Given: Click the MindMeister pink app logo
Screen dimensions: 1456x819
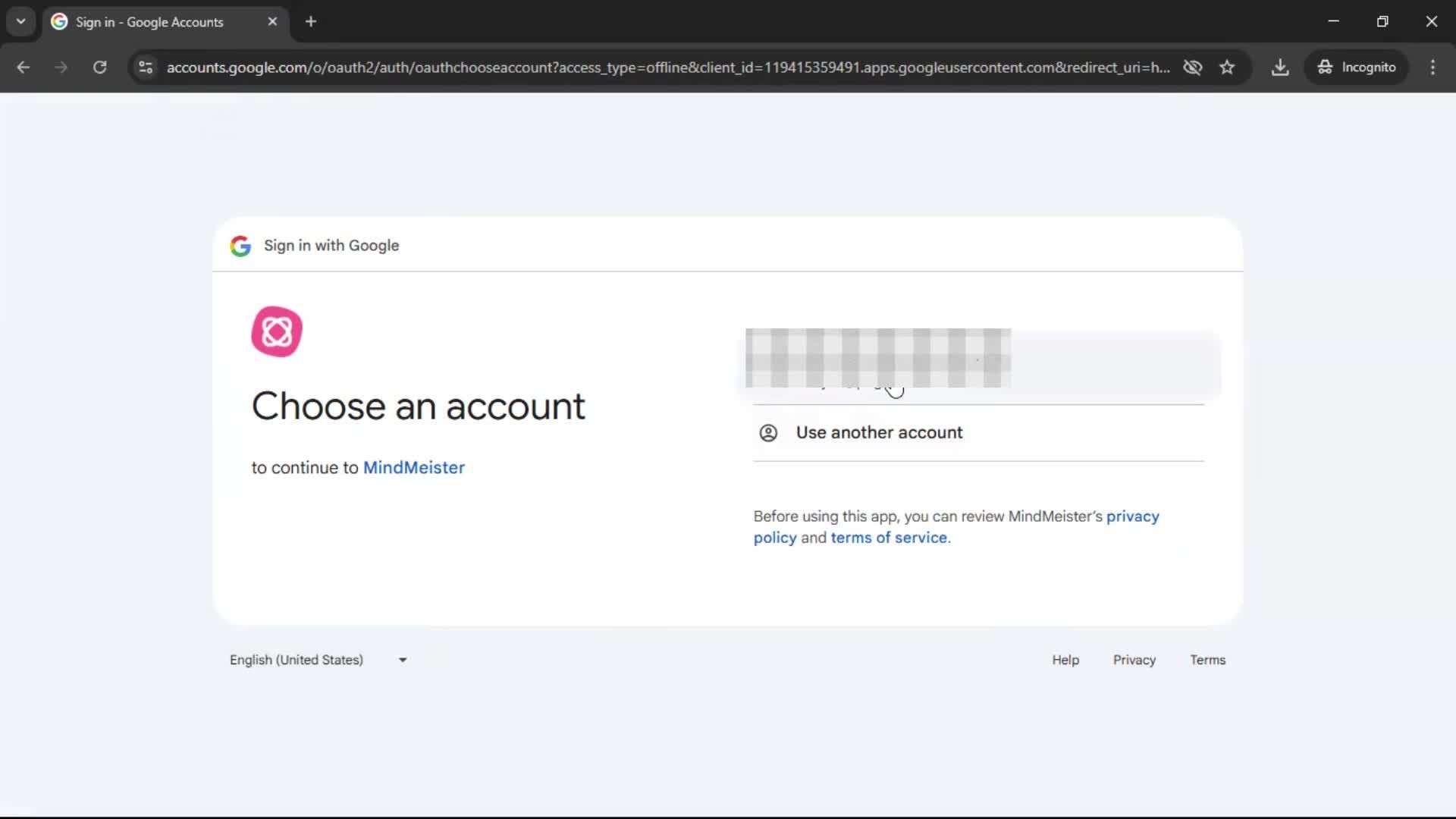Looking at the screenshot, I should pos(277,331).
